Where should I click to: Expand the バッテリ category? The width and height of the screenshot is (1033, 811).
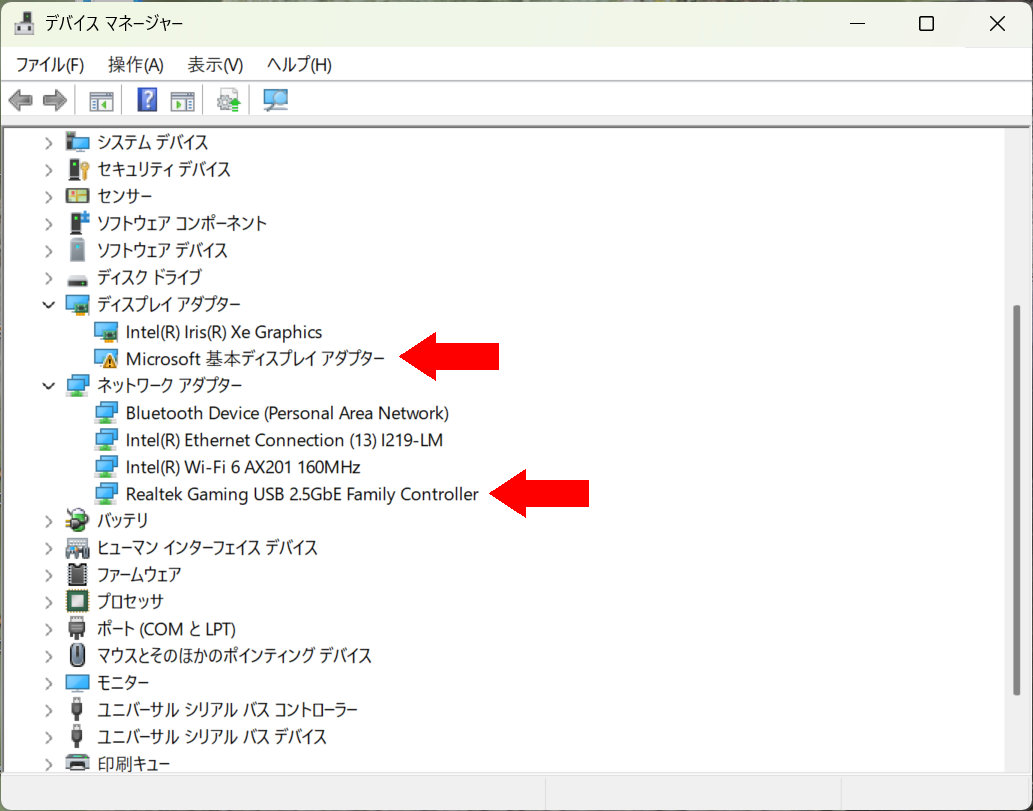pos(49,520)
